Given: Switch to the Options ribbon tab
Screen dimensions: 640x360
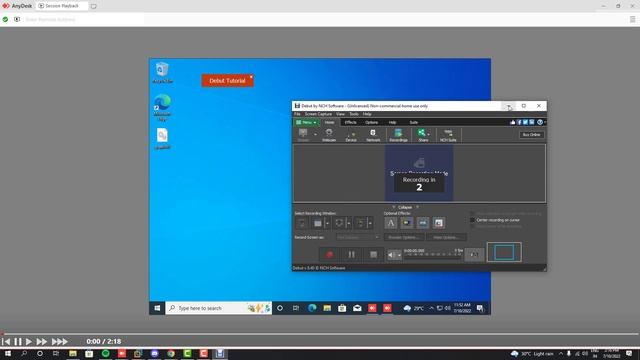Looking at the screenshot, I should pyautogui.click(x=371, y=122).
